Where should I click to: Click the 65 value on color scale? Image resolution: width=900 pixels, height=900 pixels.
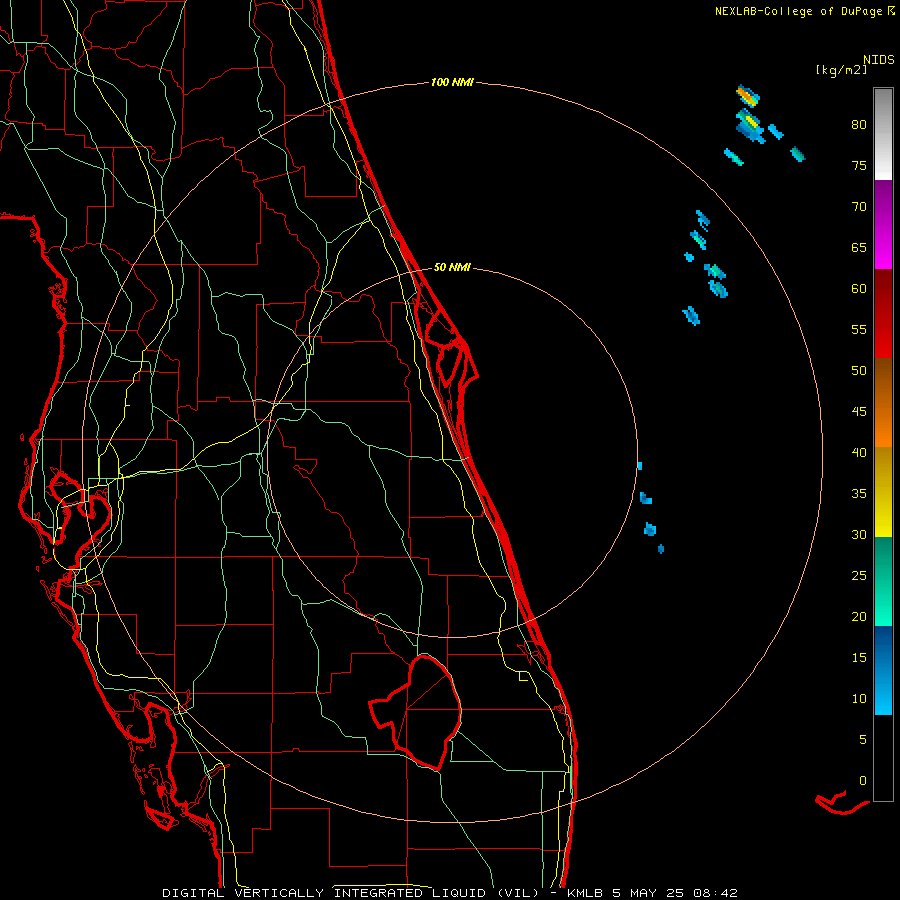[859, 247]
